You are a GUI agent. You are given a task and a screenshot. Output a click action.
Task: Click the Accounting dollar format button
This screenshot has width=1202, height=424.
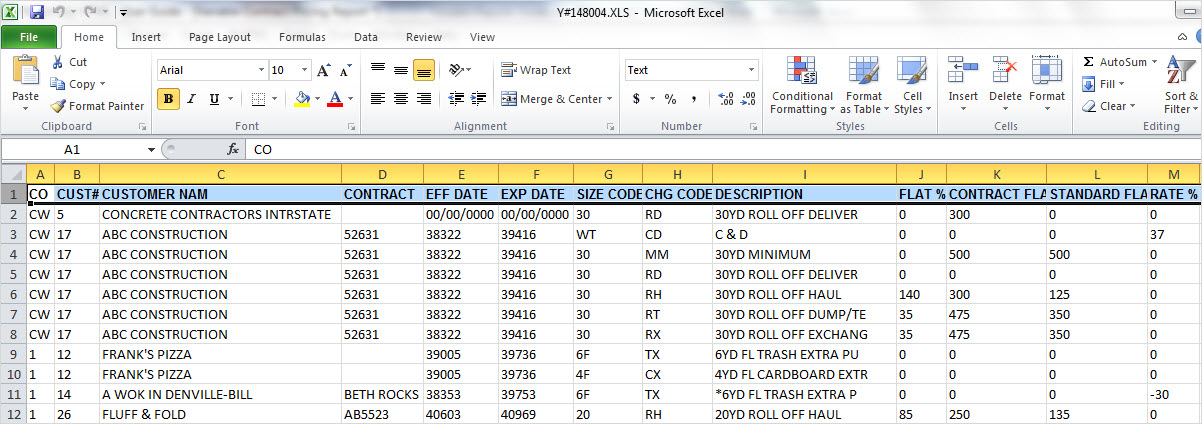tap(637, 99)
